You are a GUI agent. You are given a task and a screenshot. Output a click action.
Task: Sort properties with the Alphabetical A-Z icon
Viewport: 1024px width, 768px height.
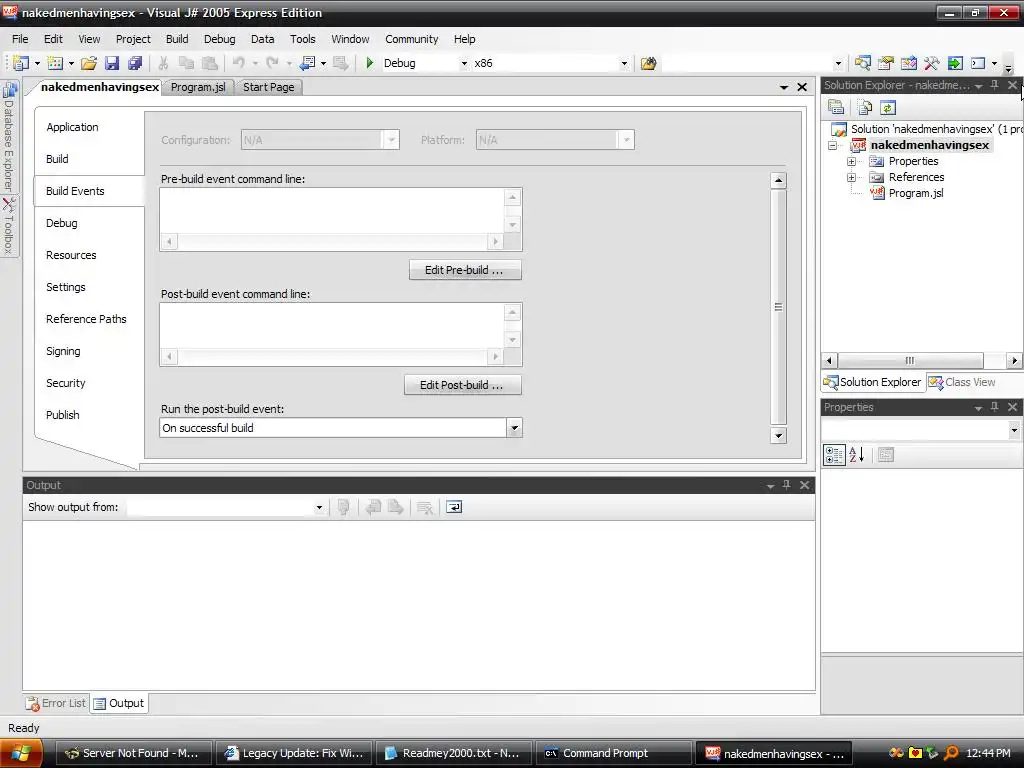click(857, 455)
